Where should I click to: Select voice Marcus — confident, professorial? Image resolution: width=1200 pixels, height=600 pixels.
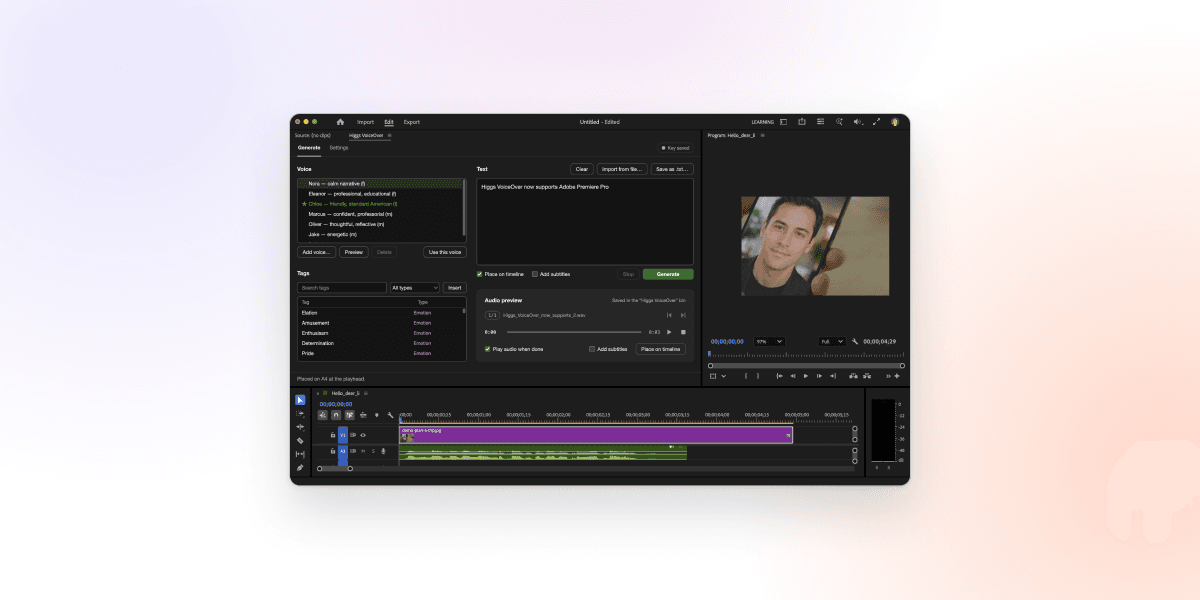point(380,214)
